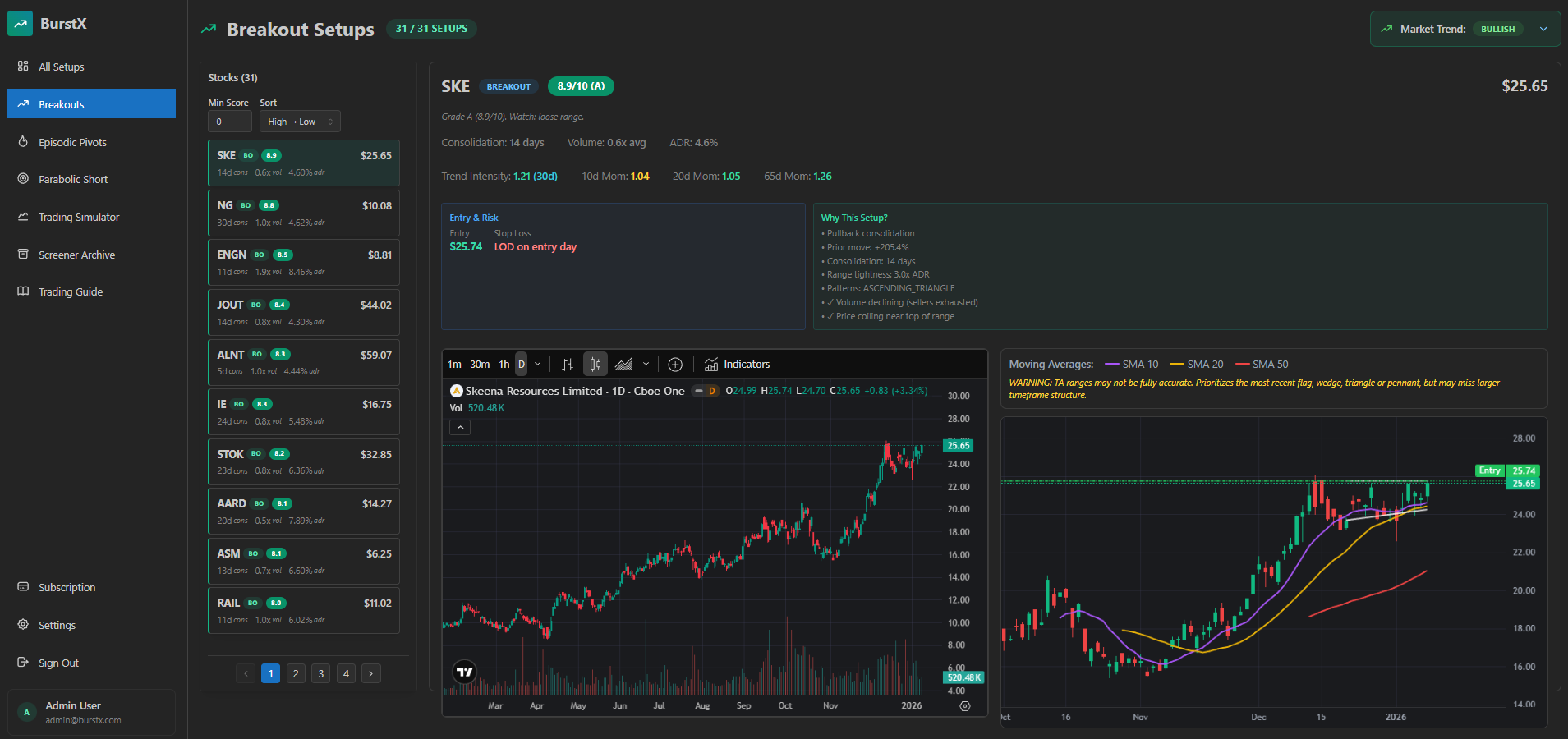The width and height of the screenshot is (1568, 739).
Task: Select the Candles chart style icon
Action: [595, 365]
